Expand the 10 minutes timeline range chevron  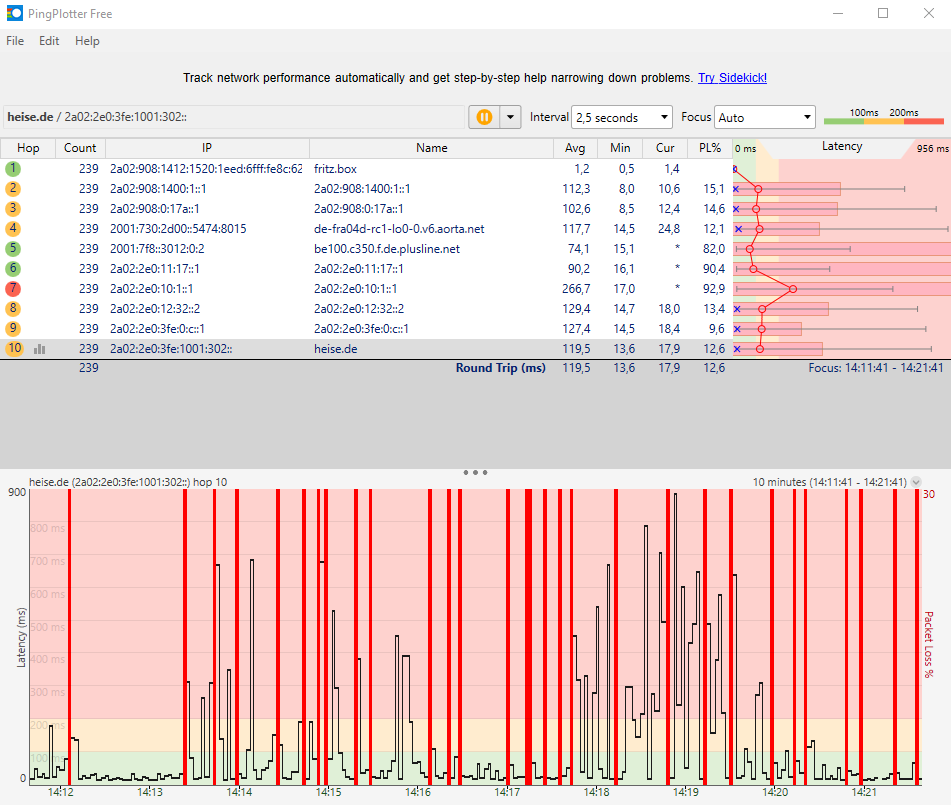coord(915,482)
